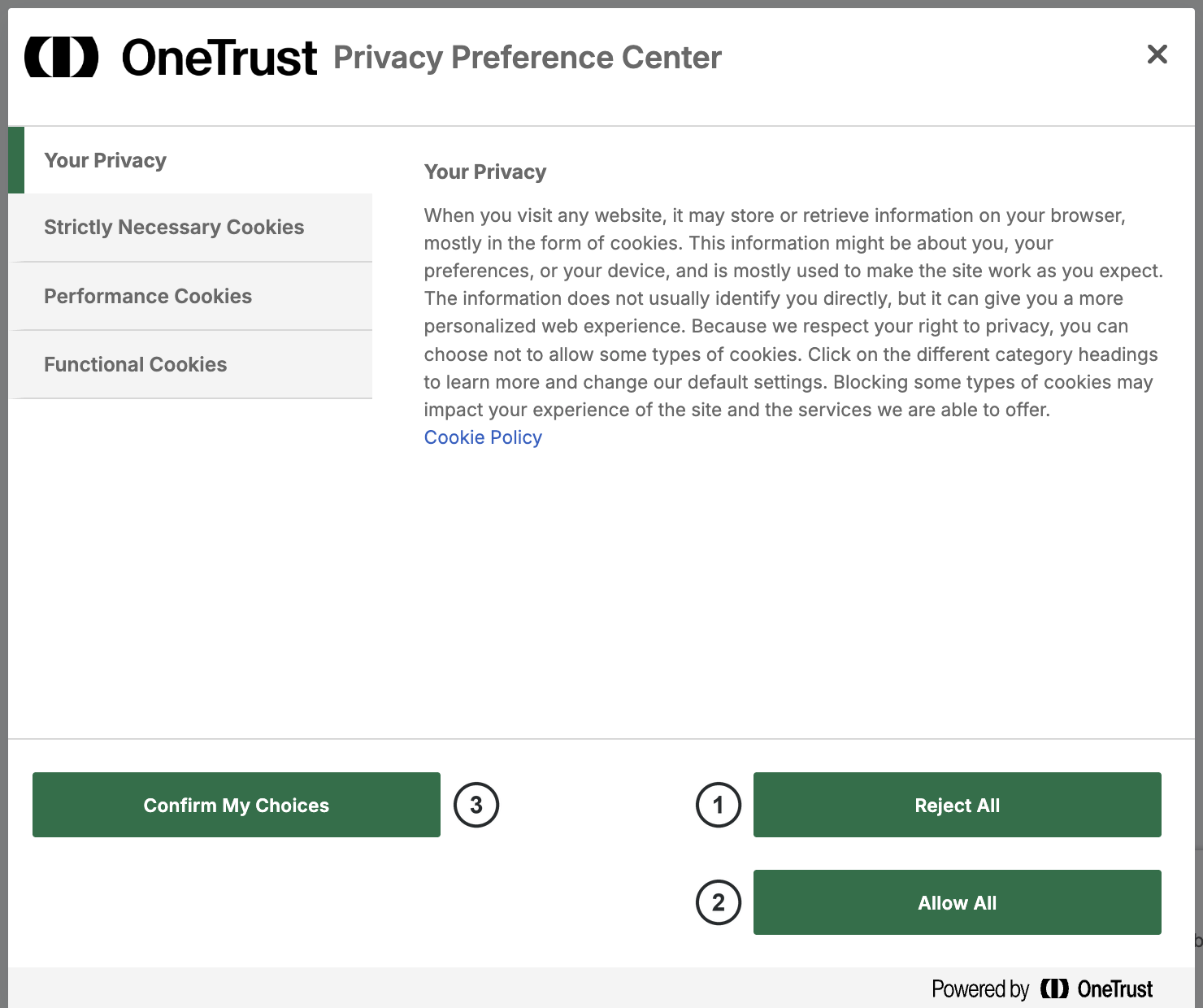The image size is (1203, 1008).
Task: Switch to the Strictly Necessary Cookies tab
Action: pyautogui.click(x=190, y=228)
